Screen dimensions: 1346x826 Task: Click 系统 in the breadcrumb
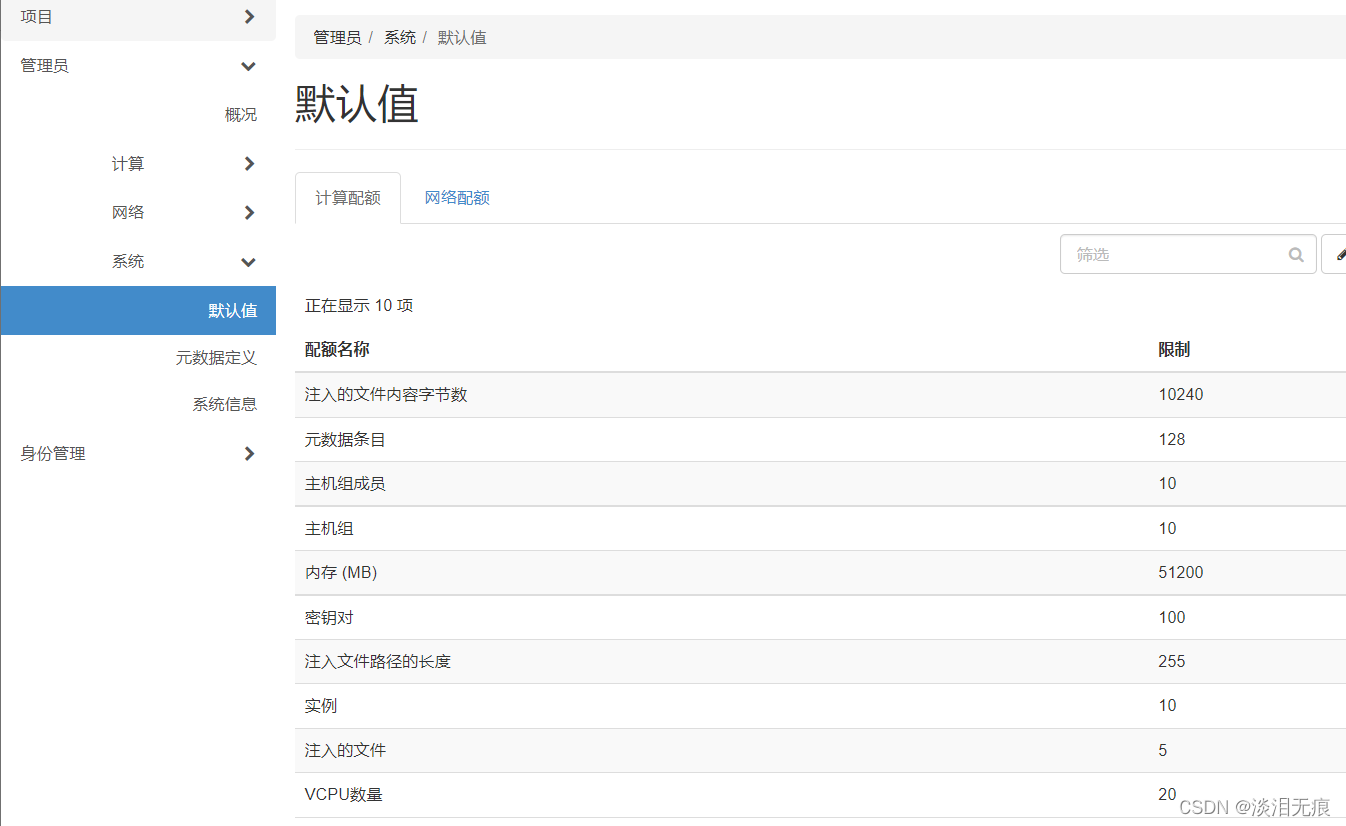click(400, 37)
